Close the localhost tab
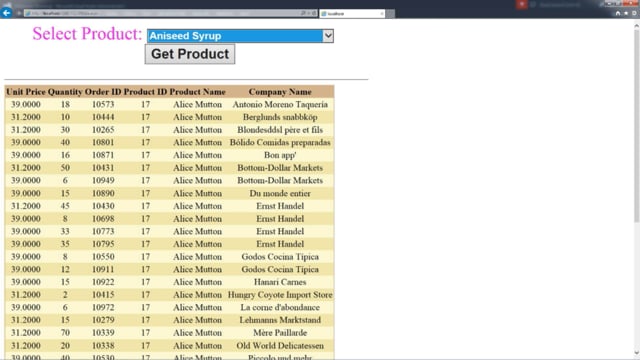This screenshot has height=360, width=640. (x=382, y=13)
